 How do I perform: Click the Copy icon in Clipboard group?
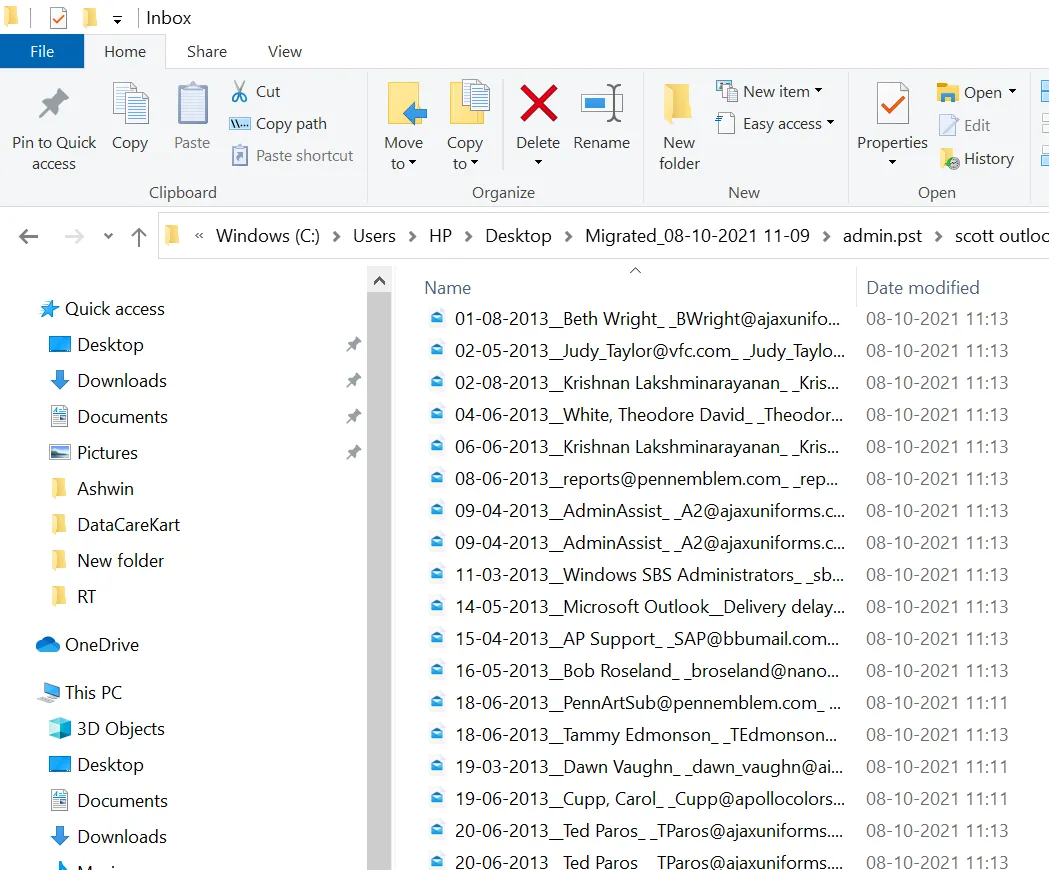point(130,105)
